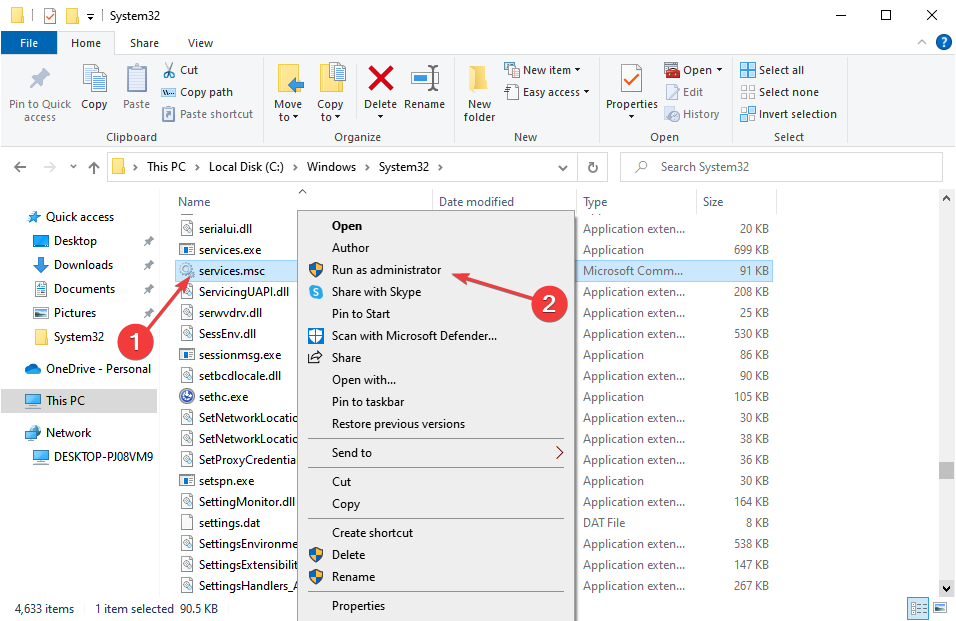
Task: Choose Pin to taskbar in context menu
Action: 368,402
